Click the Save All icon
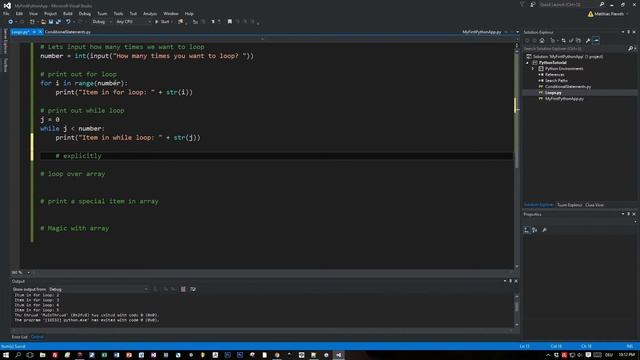Image resolution: width=640 pixels, height=360 pixels. [58, 22]
